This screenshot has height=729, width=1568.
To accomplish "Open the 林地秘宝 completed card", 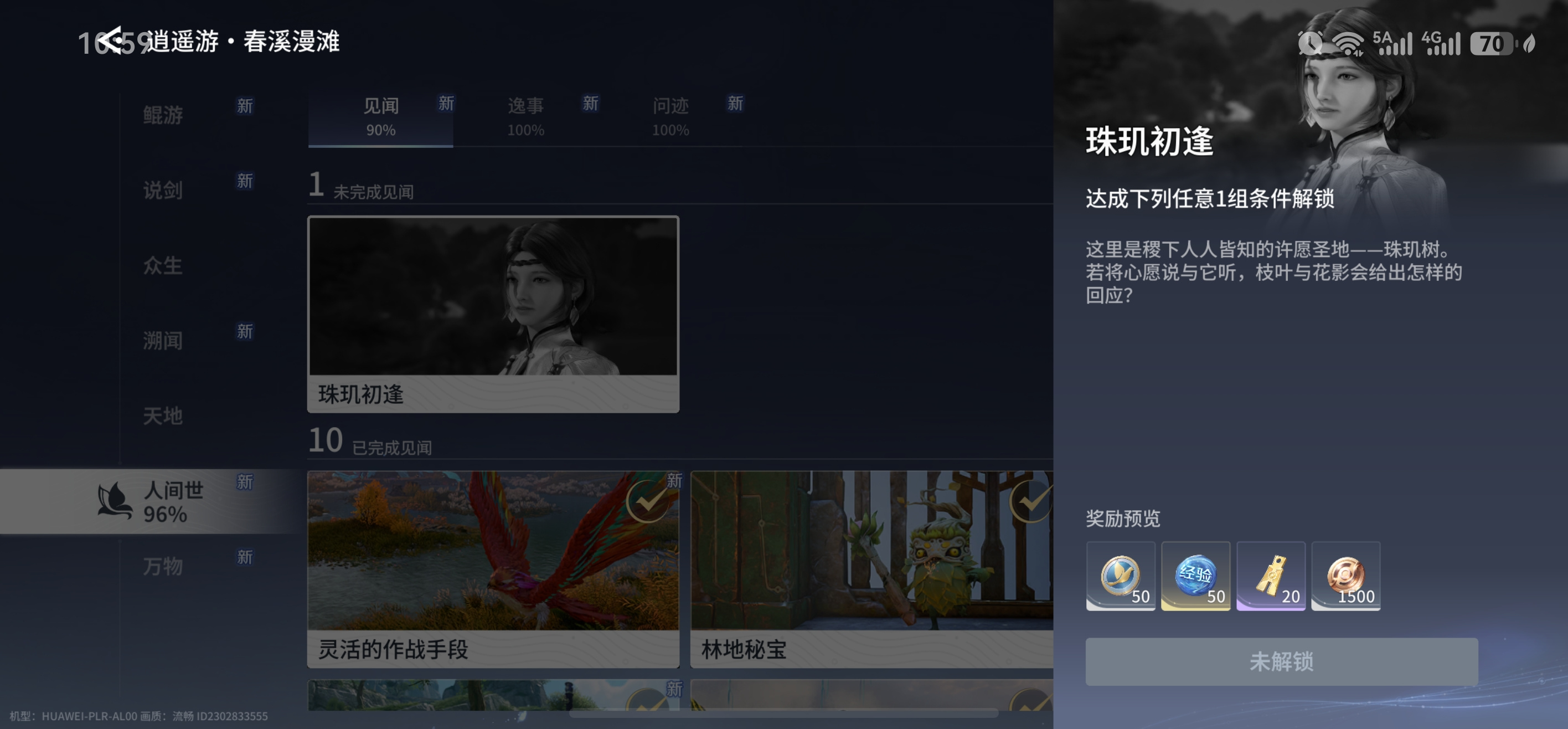I will click(871, 569).
